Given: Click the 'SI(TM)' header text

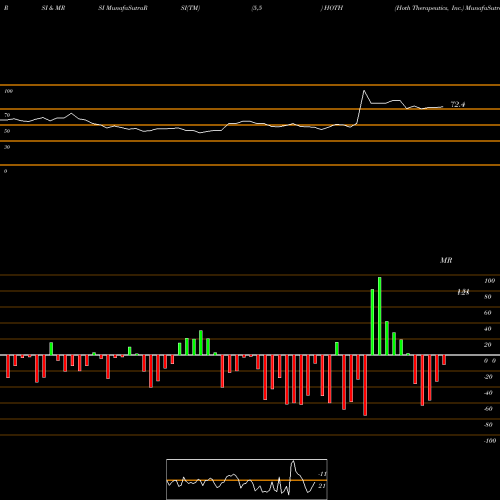Looking at the screenshot, I should (190, 8).
